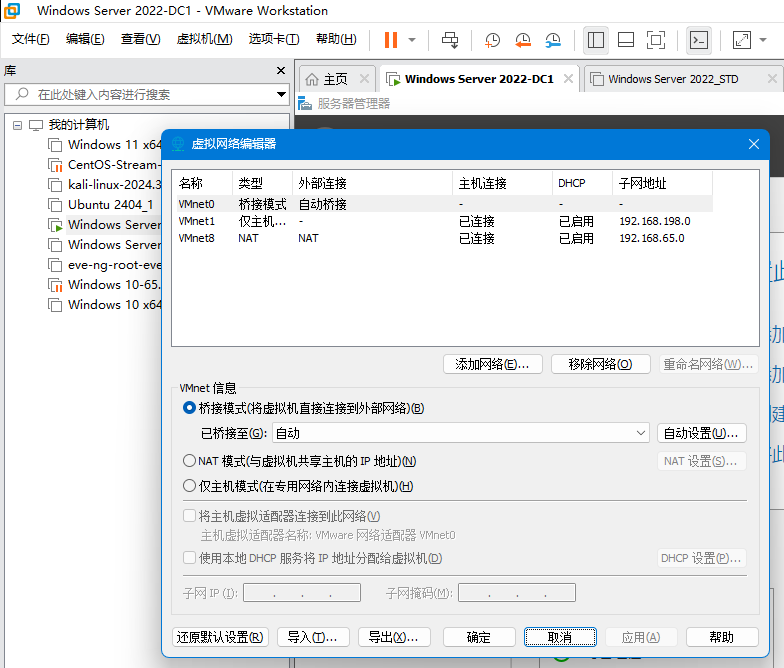Click the search magnifier icon in library

pos(22,94)
